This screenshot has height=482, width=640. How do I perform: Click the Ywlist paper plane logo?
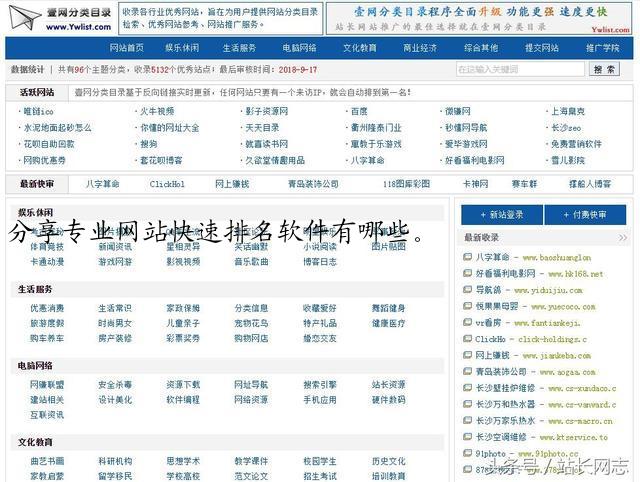[24, 17]
